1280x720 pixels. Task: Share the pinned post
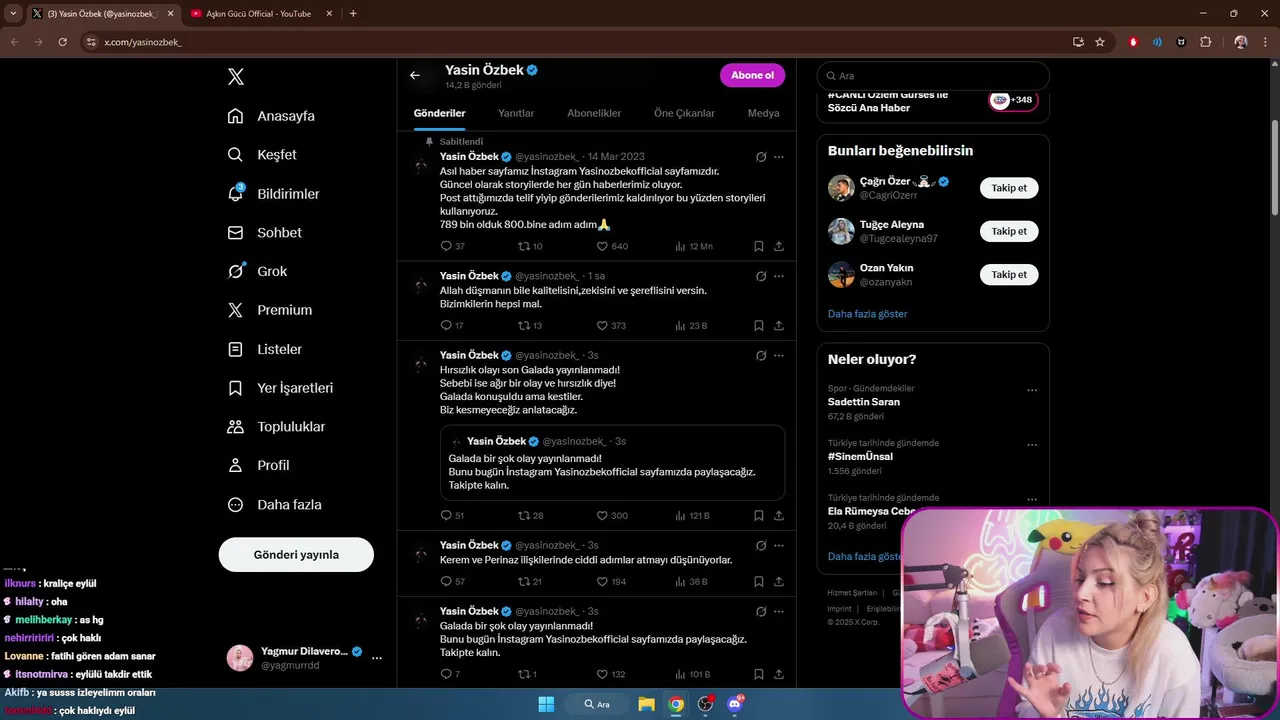pyautogui.click(x=779, y=246)
